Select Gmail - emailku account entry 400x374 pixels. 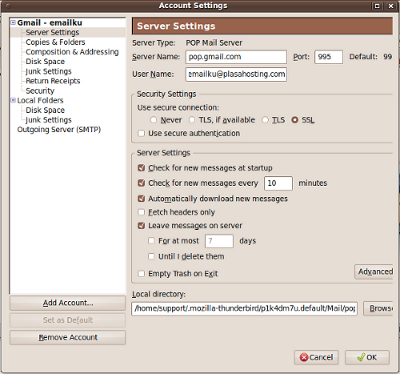tap(50, 23)
